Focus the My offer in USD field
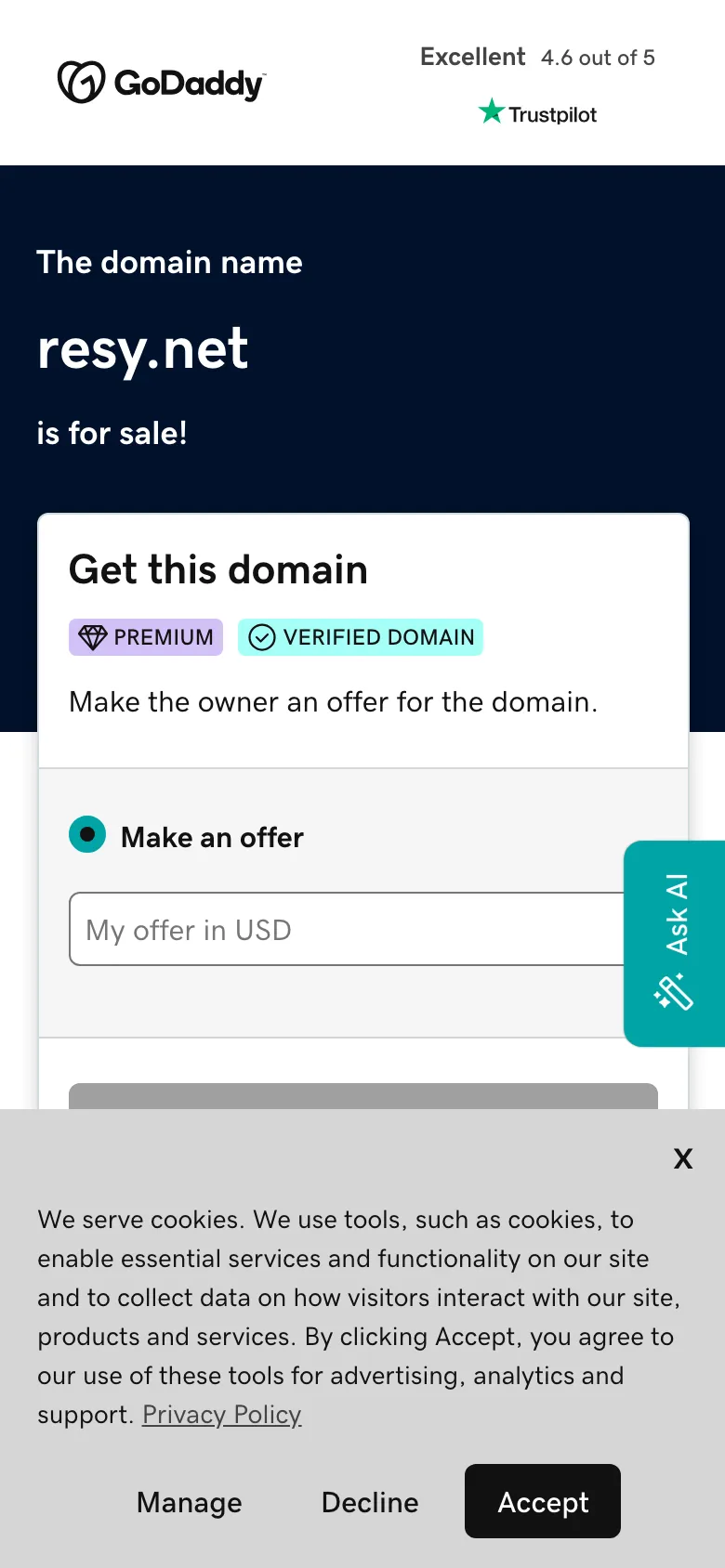The width and height of the screenshot is (725, 1568). click(x=346, y=929)
